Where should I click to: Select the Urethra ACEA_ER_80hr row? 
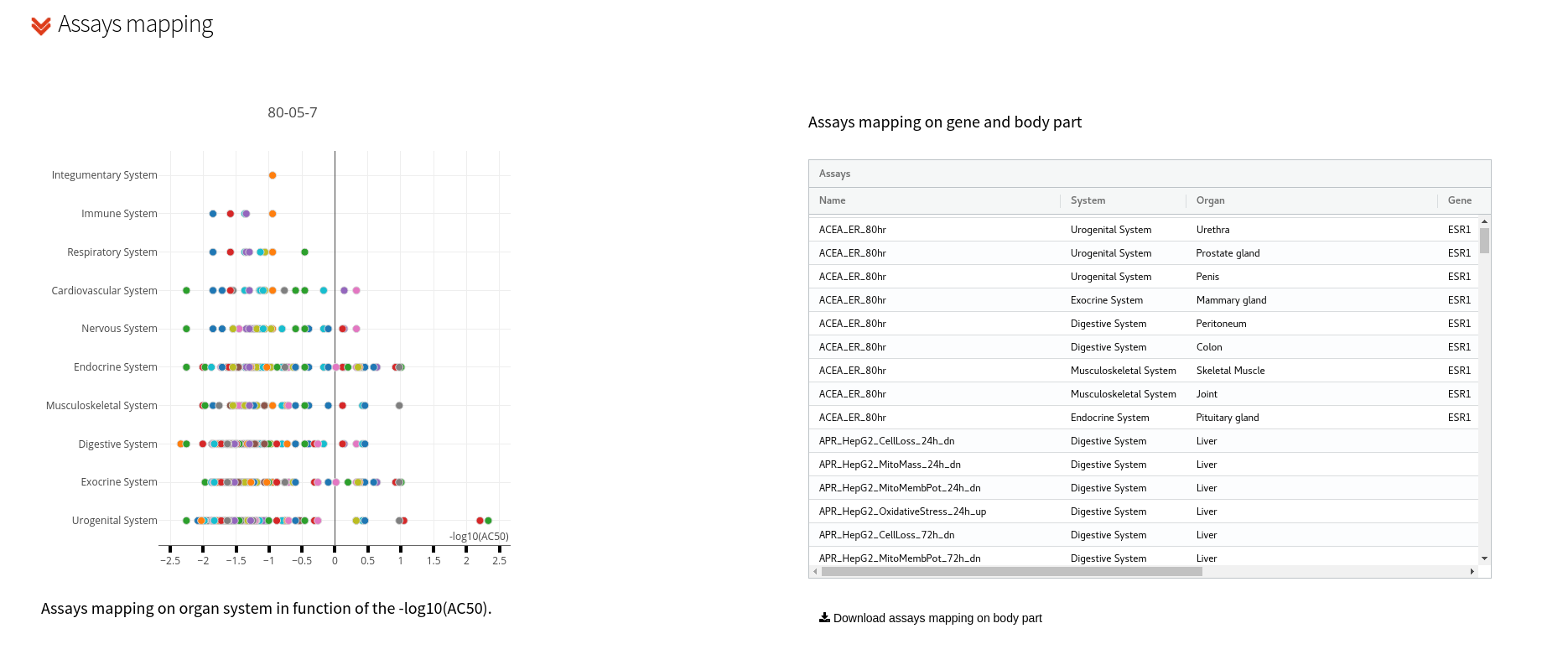[1144, 230]
